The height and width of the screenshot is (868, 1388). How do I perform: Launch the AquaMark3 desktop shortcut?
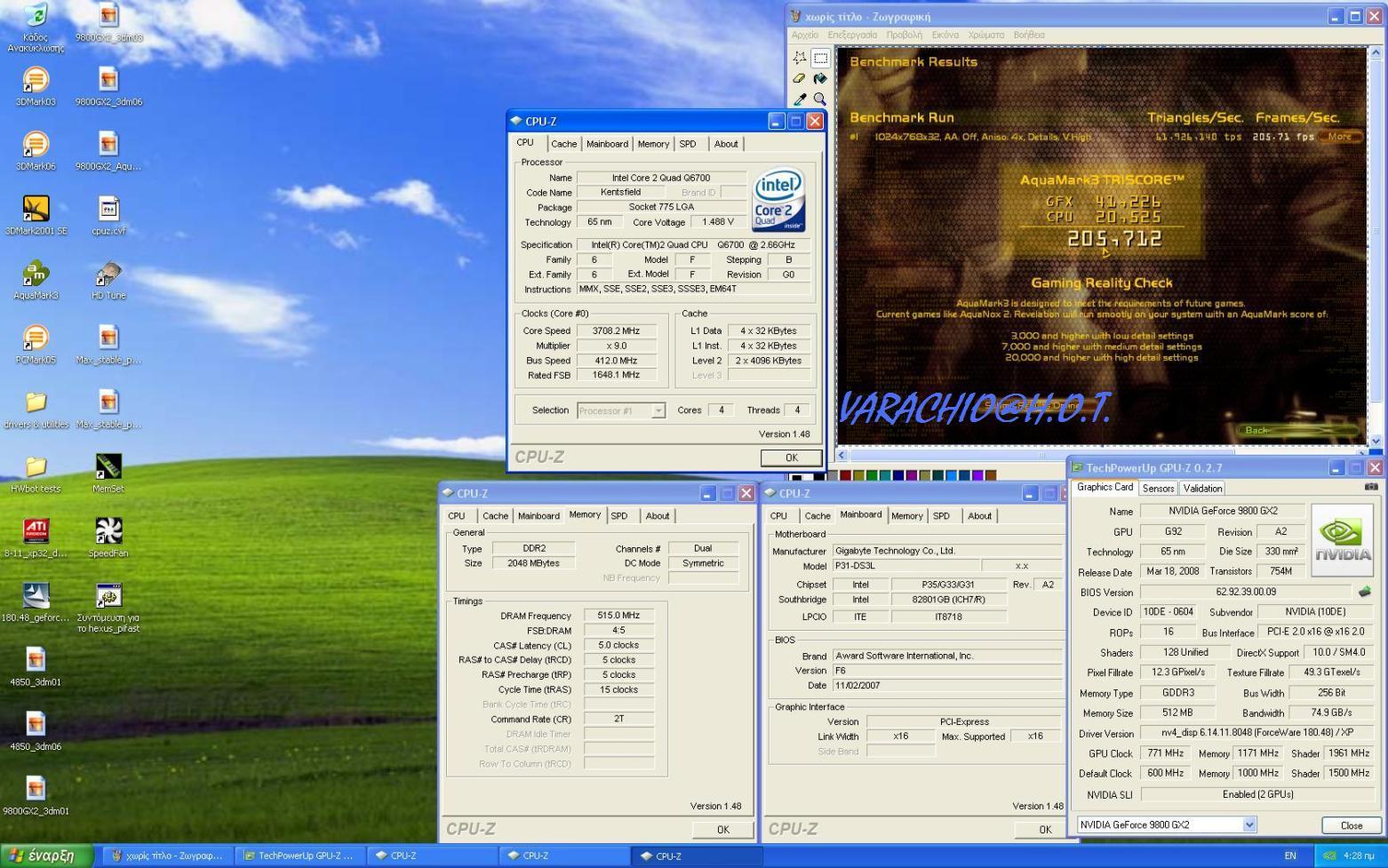(x=36, y=281)
